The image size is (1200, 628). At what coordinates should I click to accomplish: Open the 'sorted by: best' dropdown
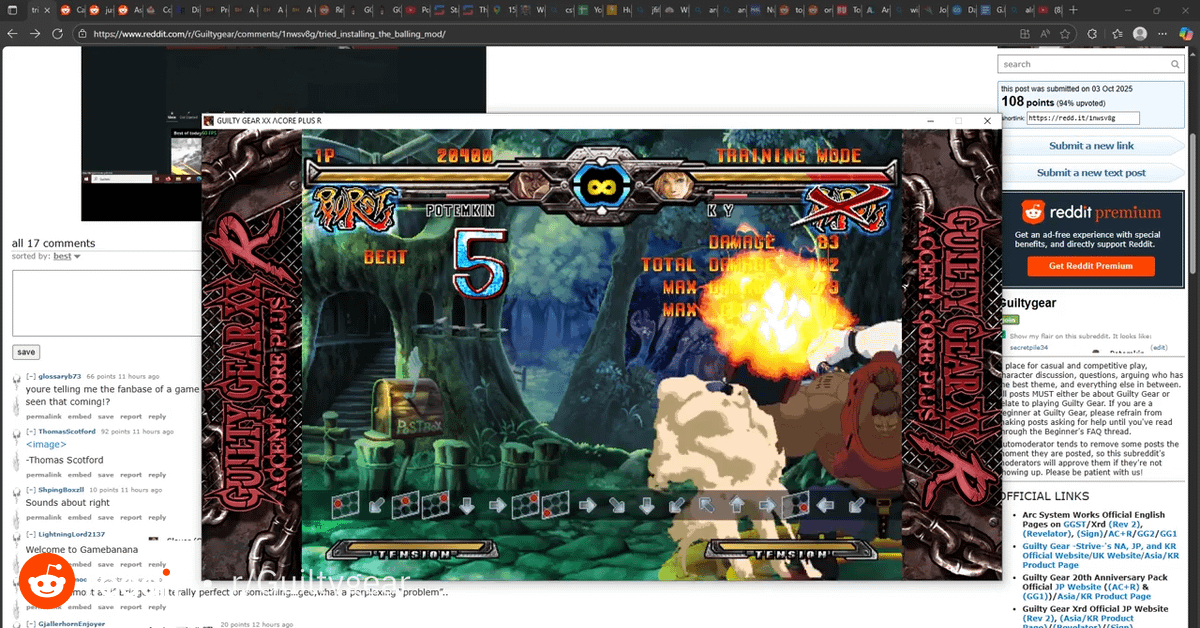(x=66, y=257)
